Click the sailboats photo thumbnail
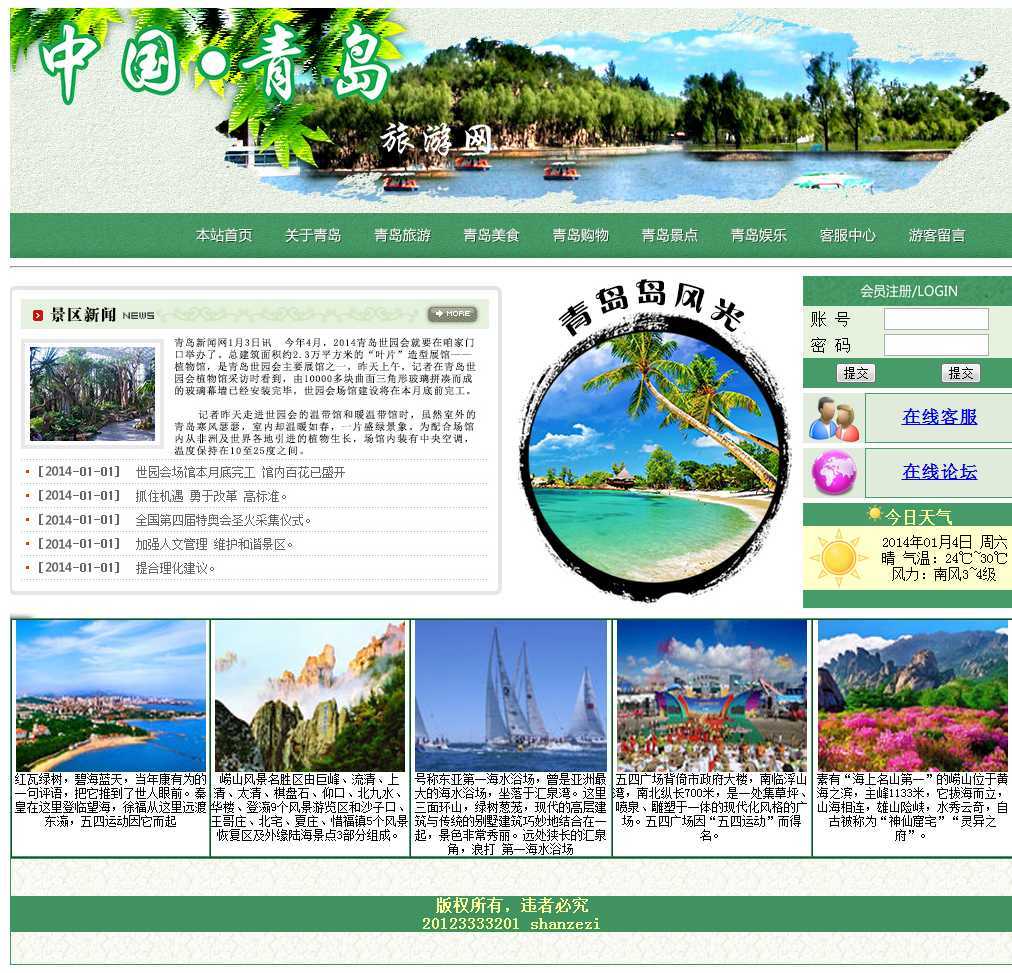Viewport: 1012px width, 973px height. [511, 695]
